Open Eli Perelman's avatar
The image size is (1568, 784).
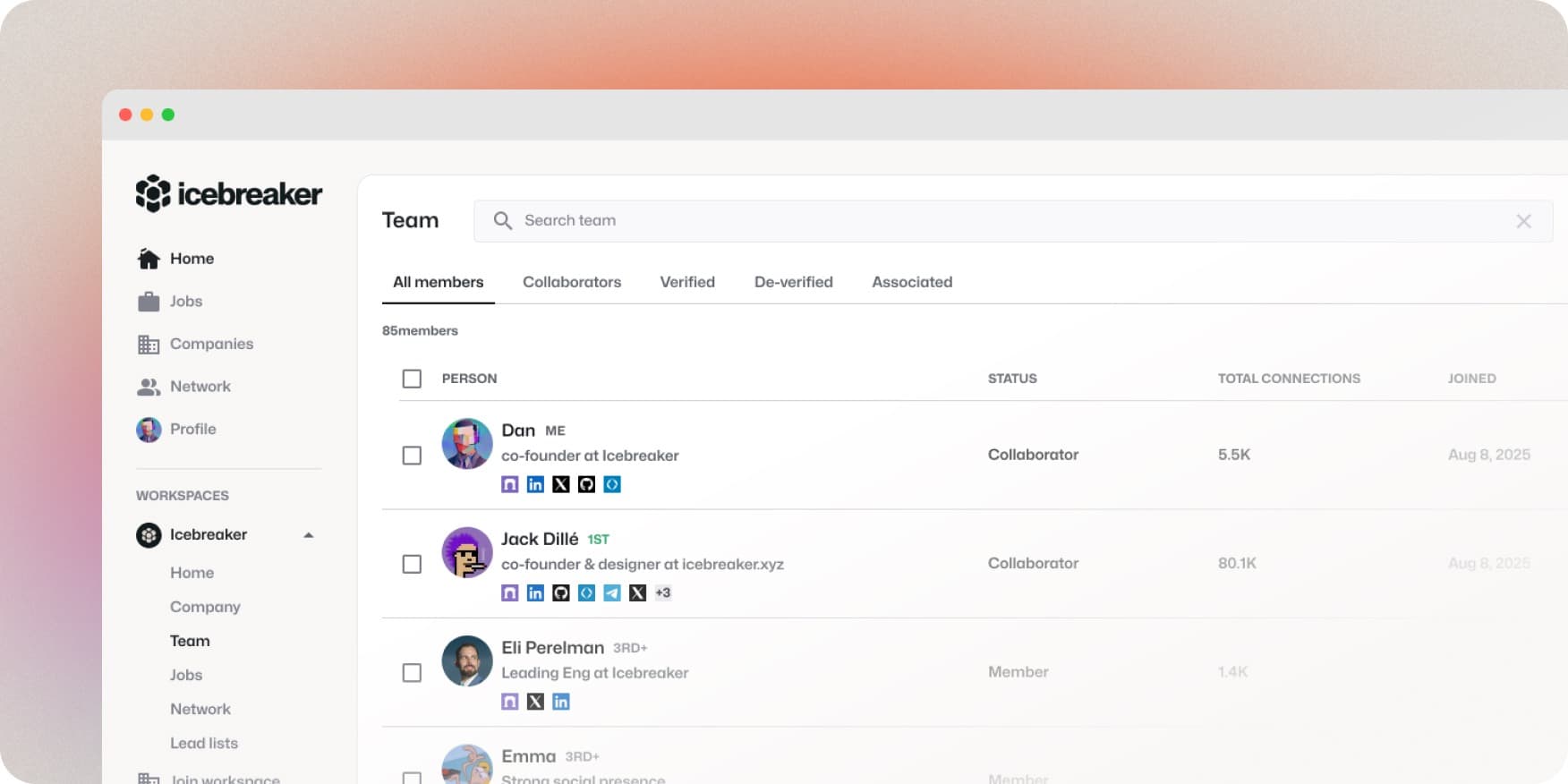coord(467,661)
